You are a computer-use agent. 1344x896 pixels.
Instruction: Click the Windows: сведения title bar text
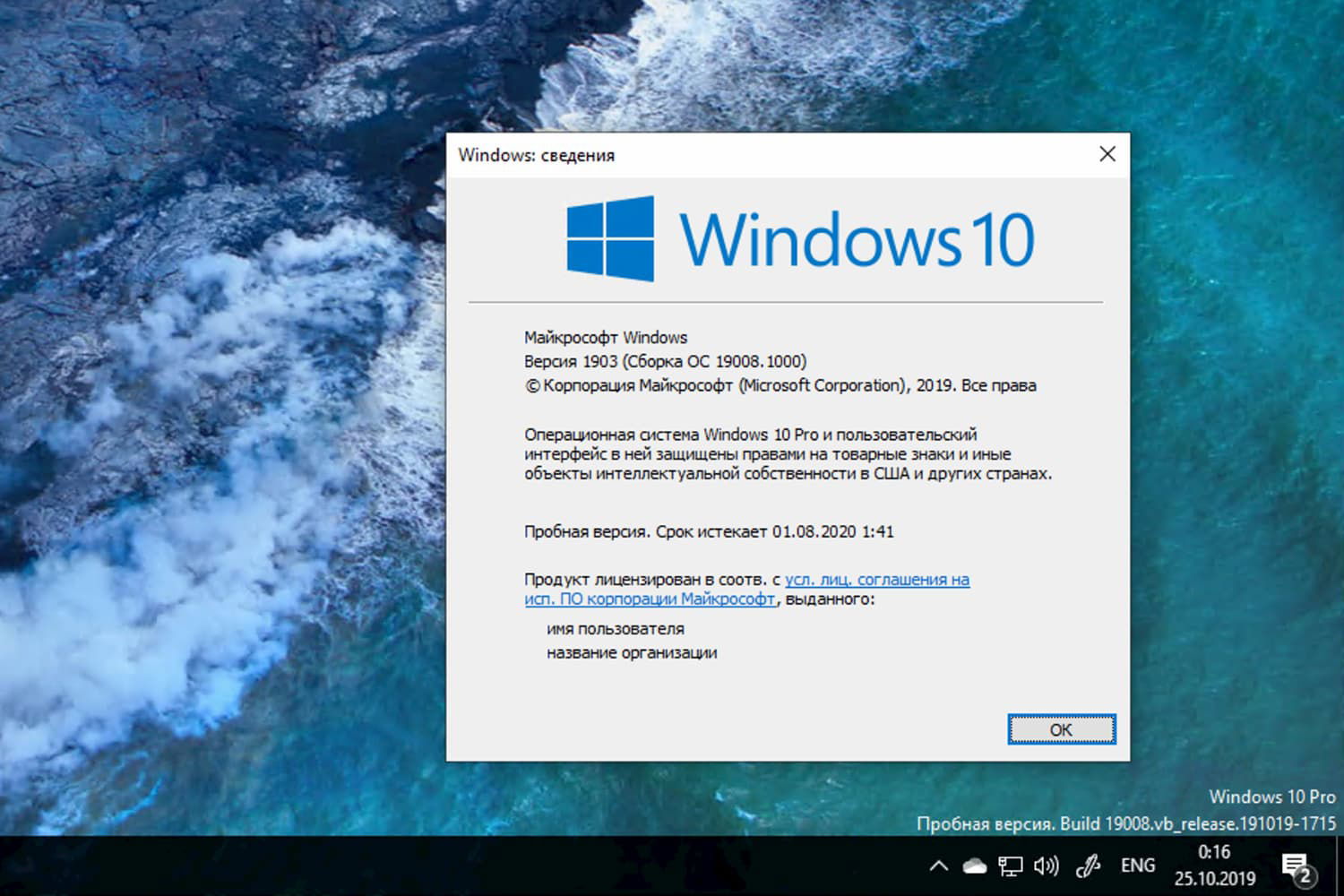537,155
